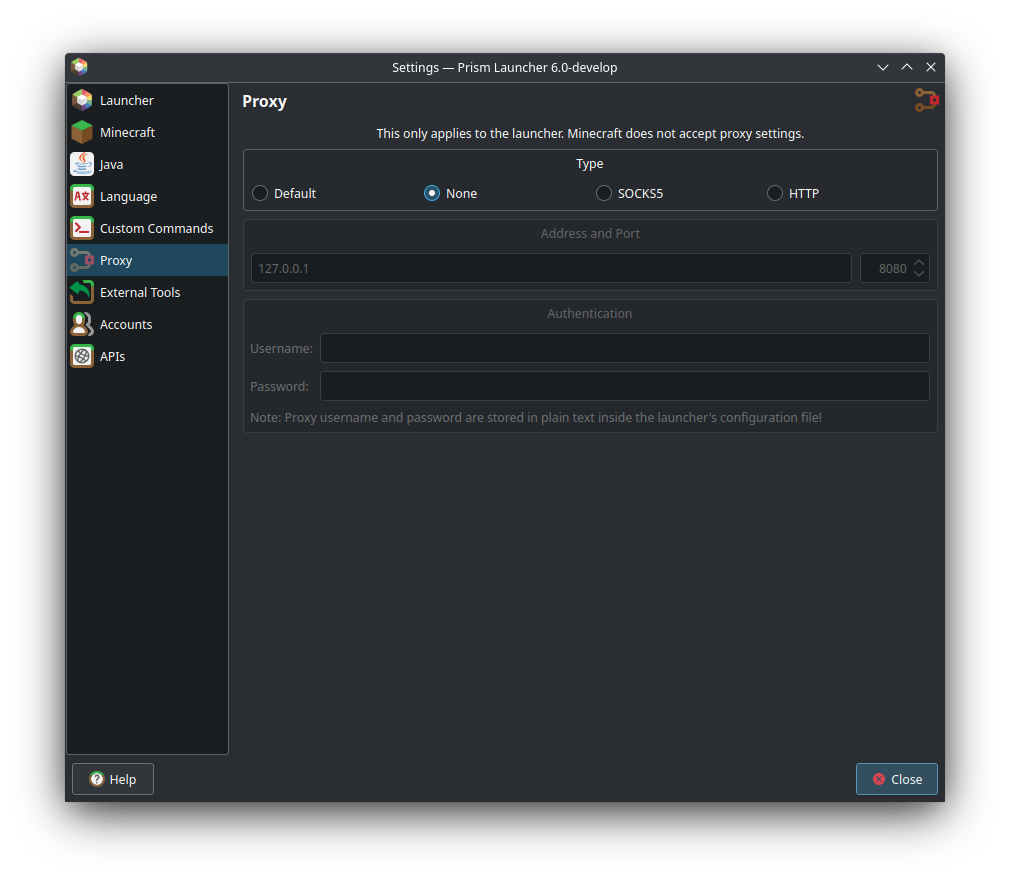Open the Launcher settings page

point(148,100)
